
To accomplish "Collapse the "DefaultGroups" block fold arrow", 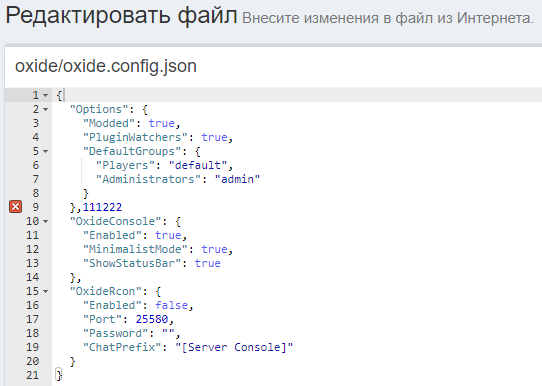I will coord(46,151).
